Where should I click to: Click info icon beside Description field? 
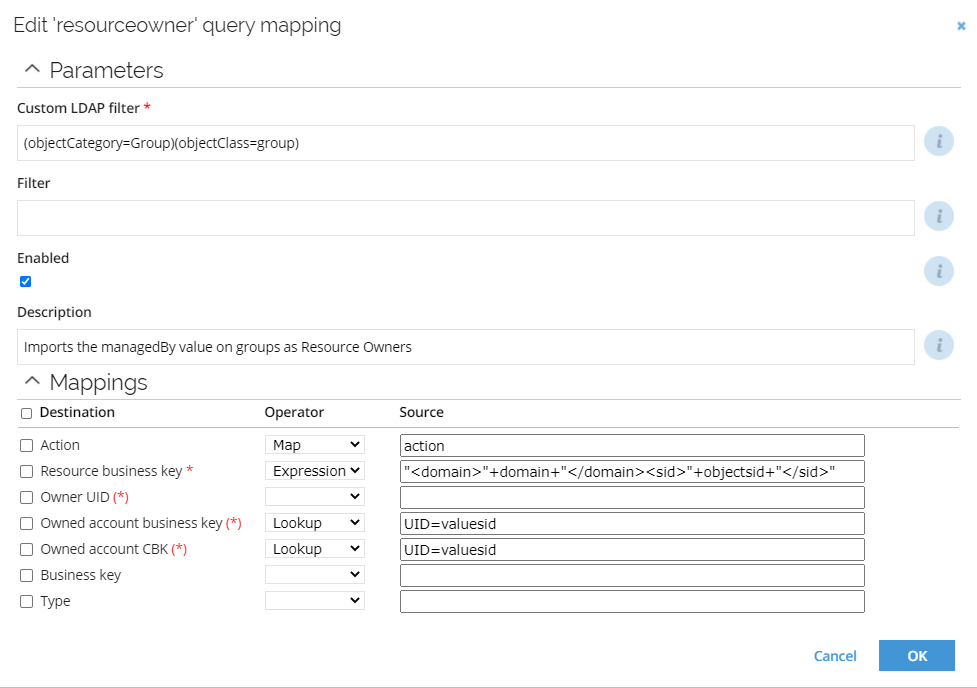click(938, 345)
